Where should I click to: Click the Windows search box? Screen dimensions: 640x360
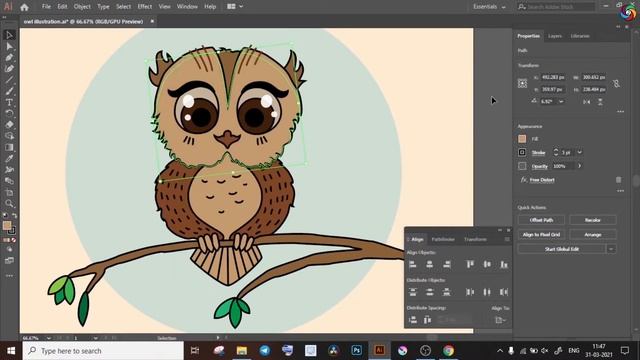point(103,351)
